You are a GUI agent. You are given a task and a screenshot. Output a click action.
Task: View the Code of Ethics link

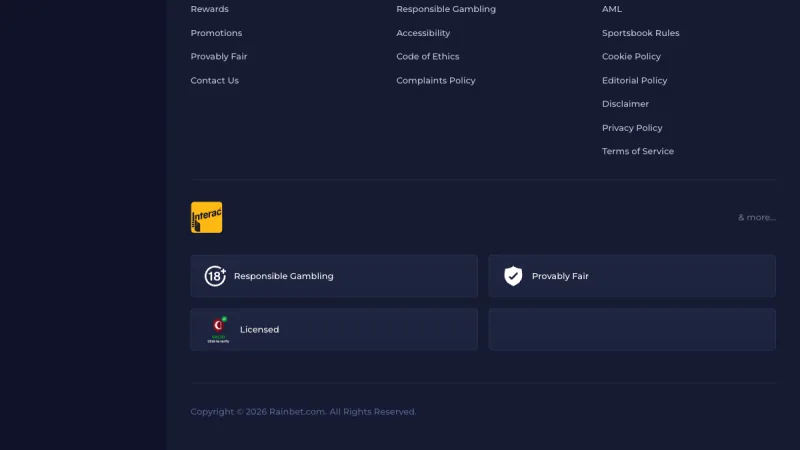[428, 57]
